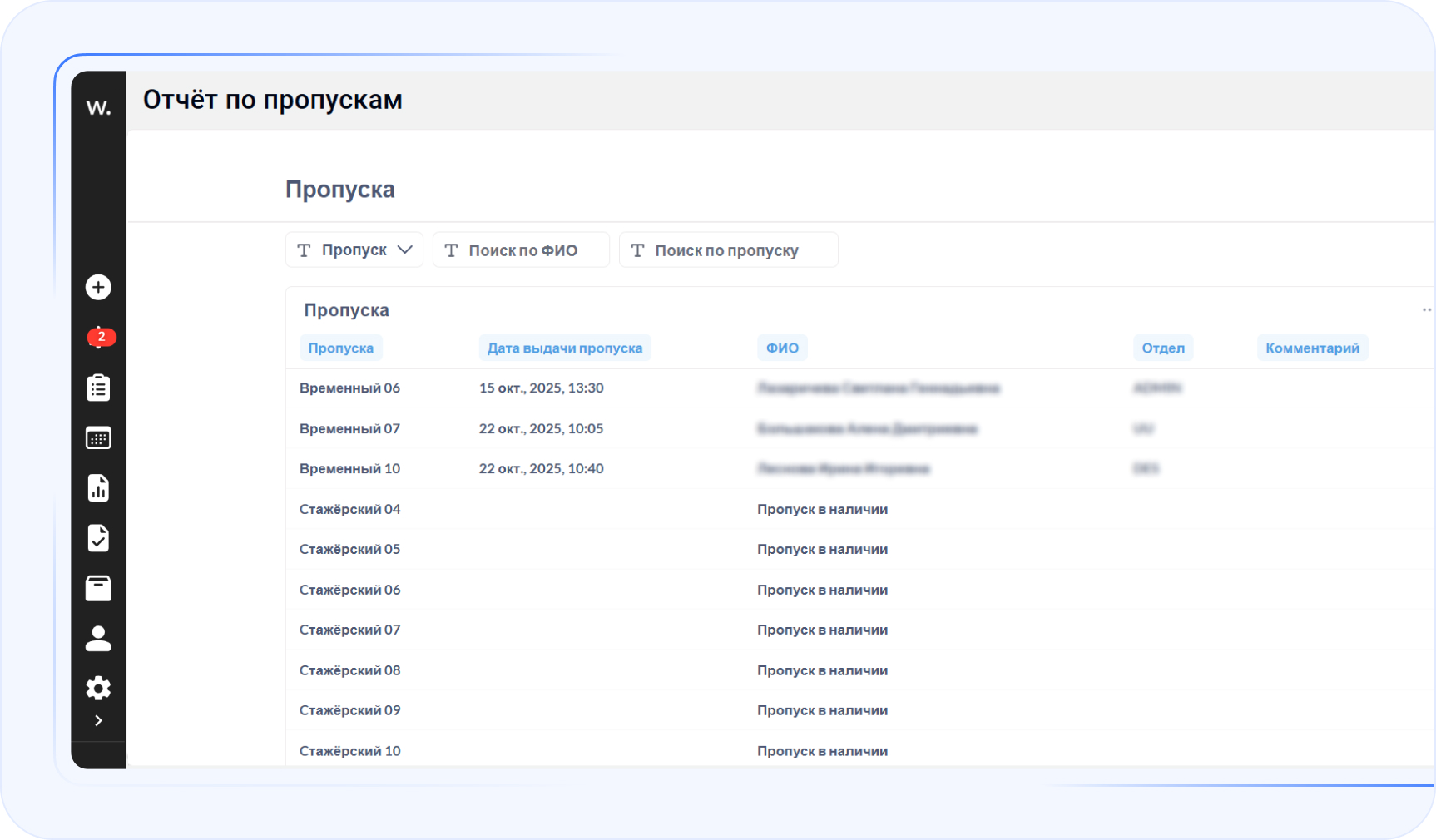Open the document checkmark icon in sidebar

pyautogui.click(x=98, y=538)
